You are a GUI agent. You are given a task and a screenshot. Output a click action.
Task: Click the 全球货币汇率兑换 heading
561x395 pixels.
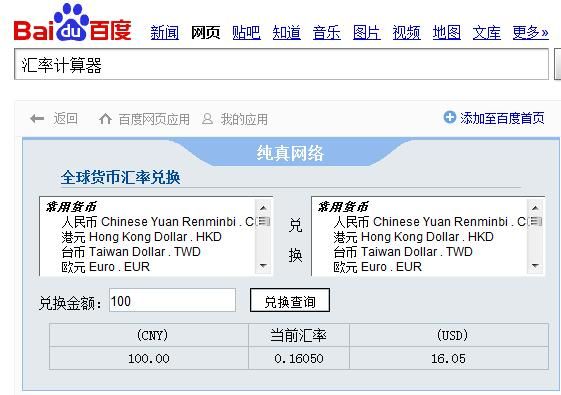pyautogui.click(x=121, y=177)
